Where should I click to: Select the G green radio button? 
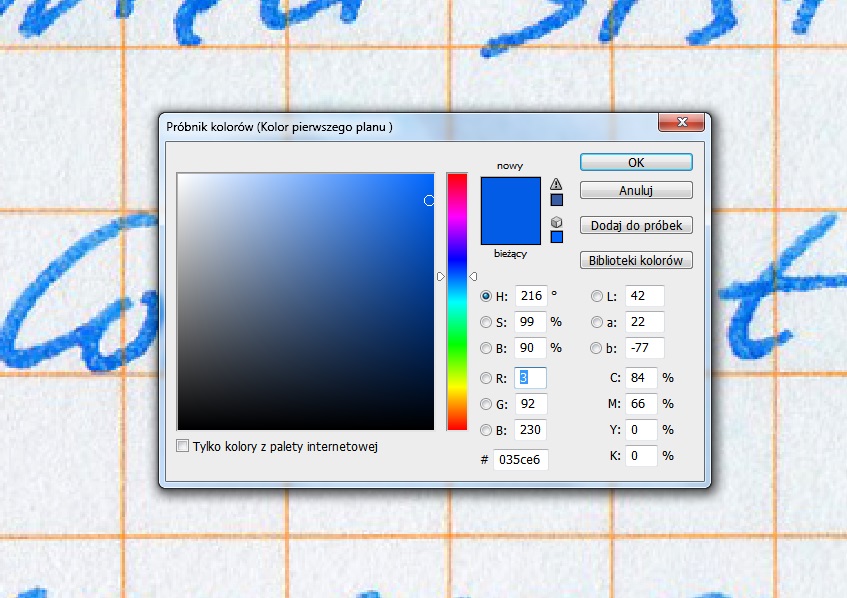(x=487, y=405)
